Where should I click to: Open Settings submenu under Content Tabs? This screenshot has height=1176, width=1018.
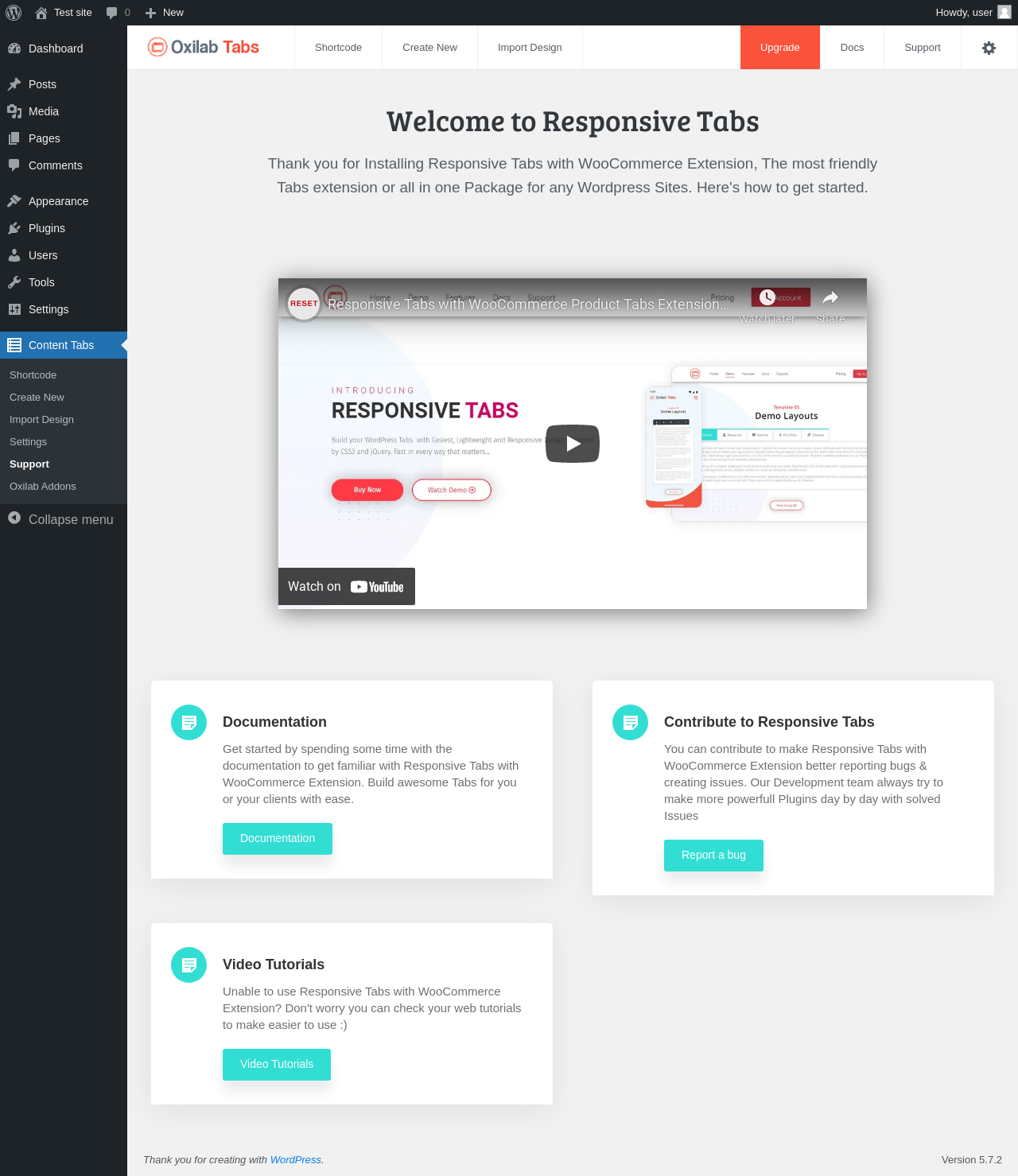tap(64, 442)
